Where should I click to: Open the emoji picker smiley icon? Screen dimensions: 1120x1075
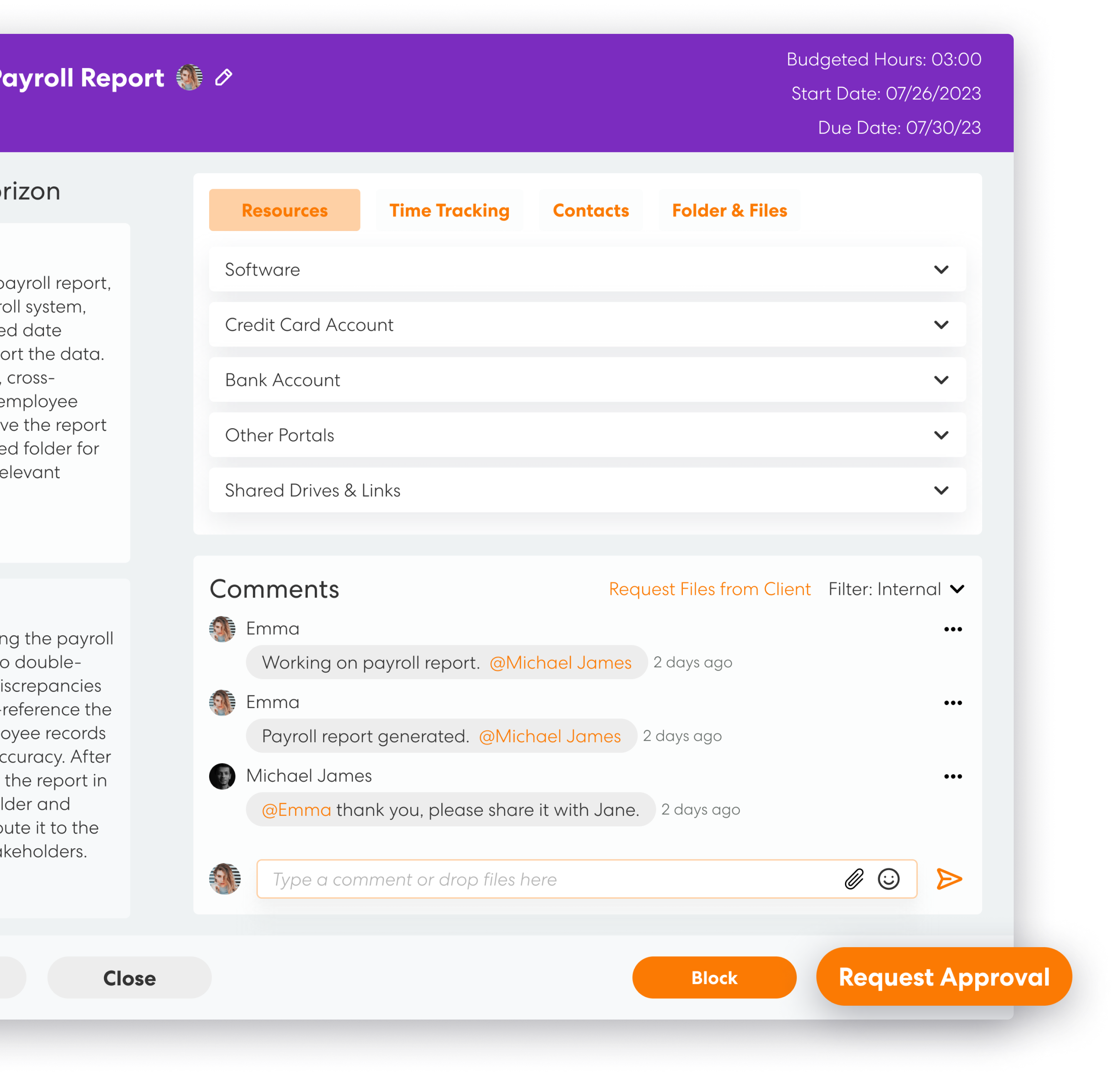889,879
